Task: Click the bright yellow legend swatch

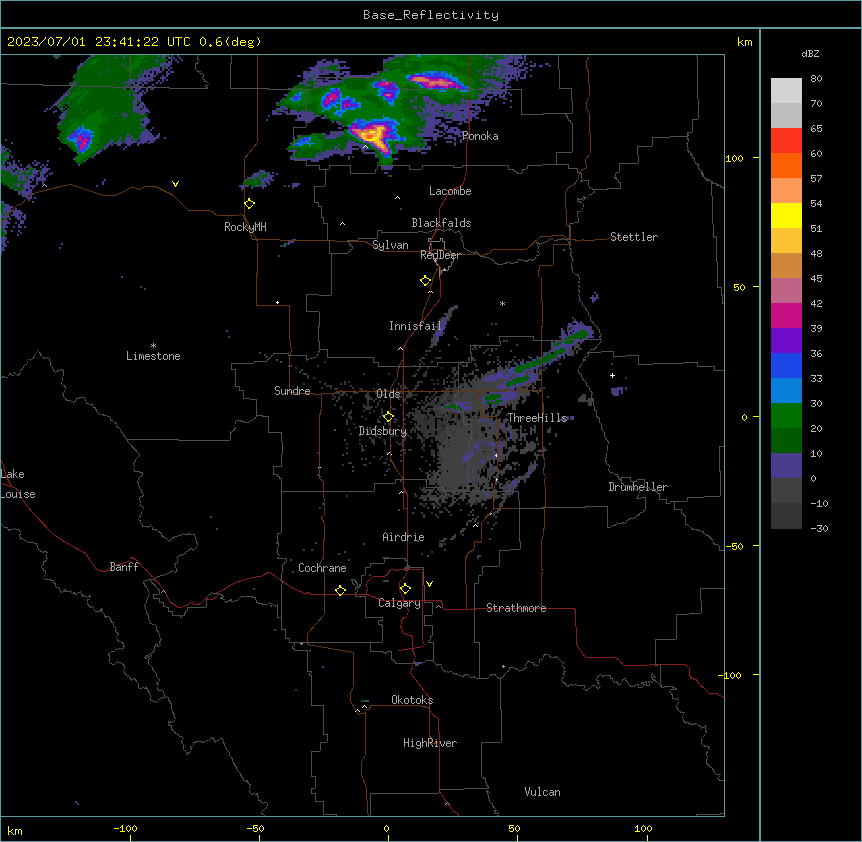Action: point(786,215)
